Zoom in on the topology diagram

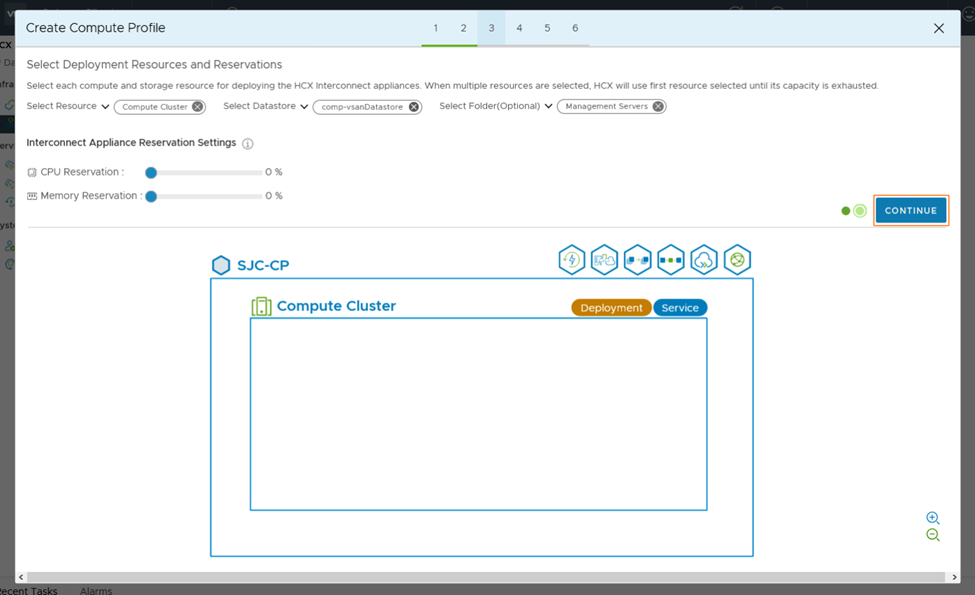(932, 518)
